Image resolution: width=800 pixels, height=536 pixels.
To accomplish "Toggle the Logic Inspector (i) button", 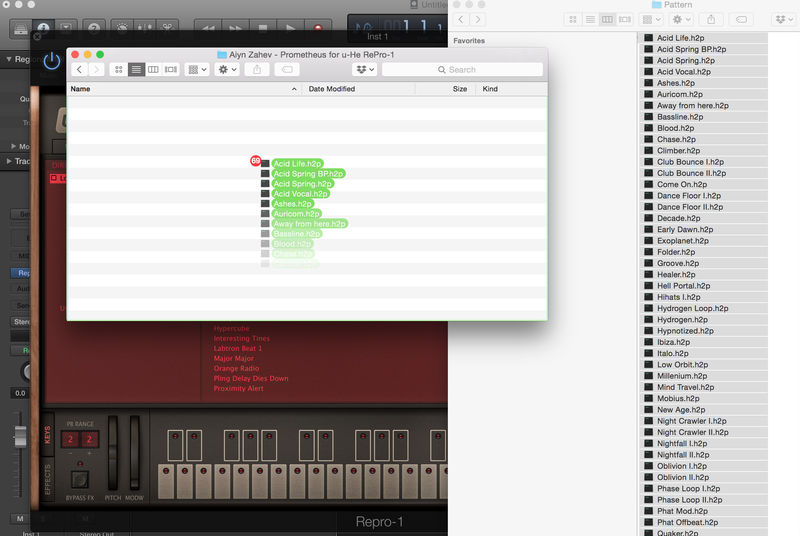I will pyautogui.click(x=43, y=29).
